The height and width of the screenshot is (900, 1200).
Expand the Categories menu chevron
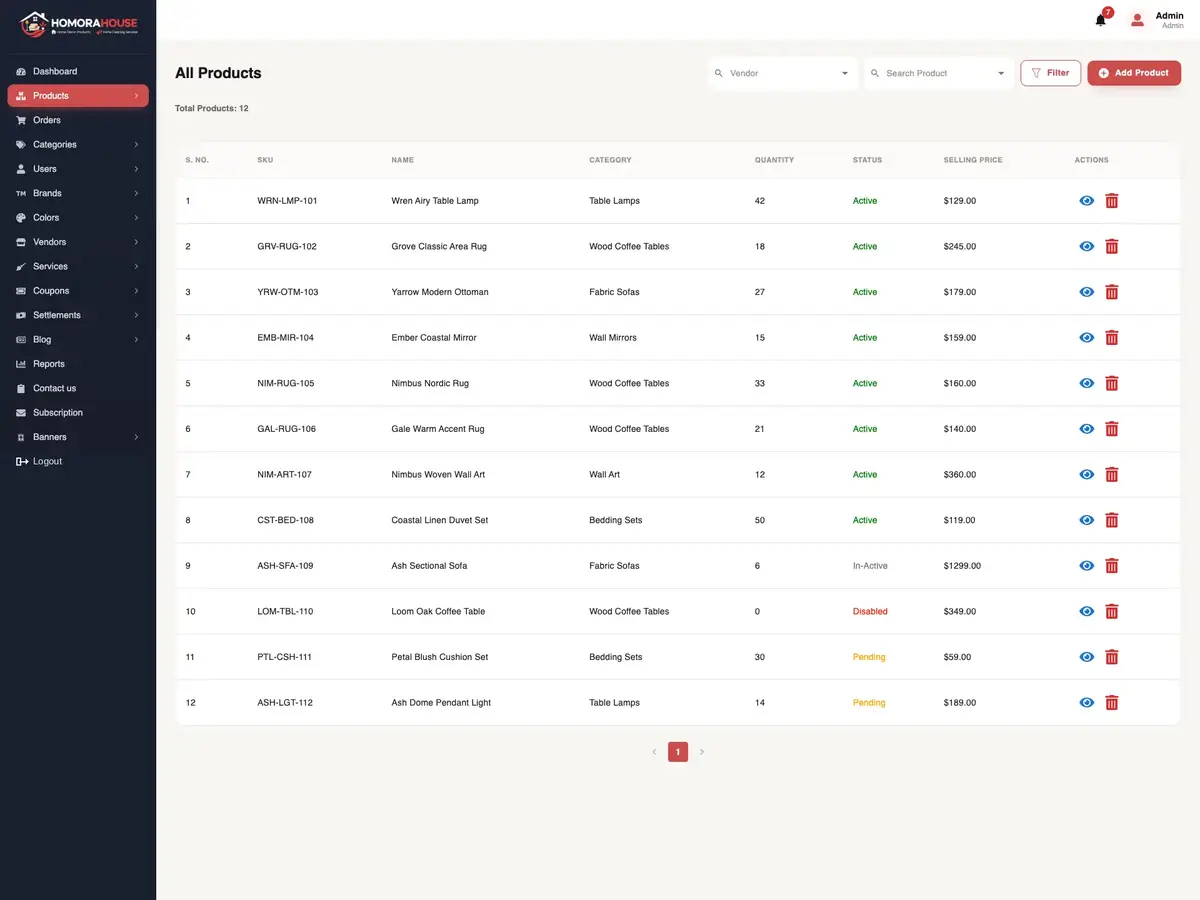[x=136, y=145]
